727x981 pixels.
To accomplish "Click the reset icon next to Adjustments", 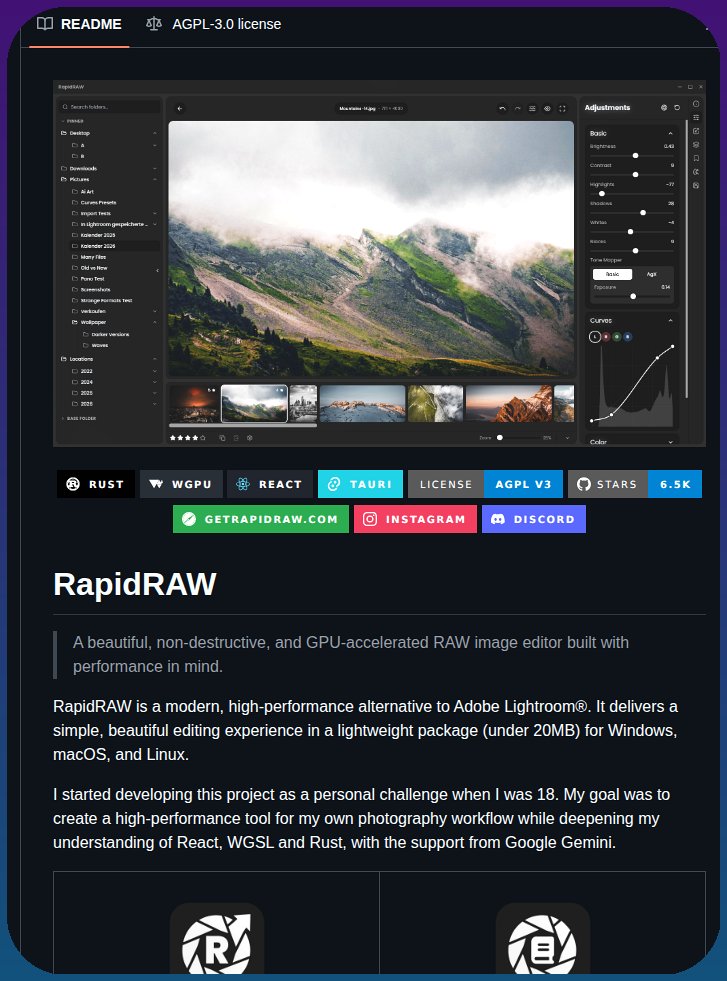I will coord(677,108).
